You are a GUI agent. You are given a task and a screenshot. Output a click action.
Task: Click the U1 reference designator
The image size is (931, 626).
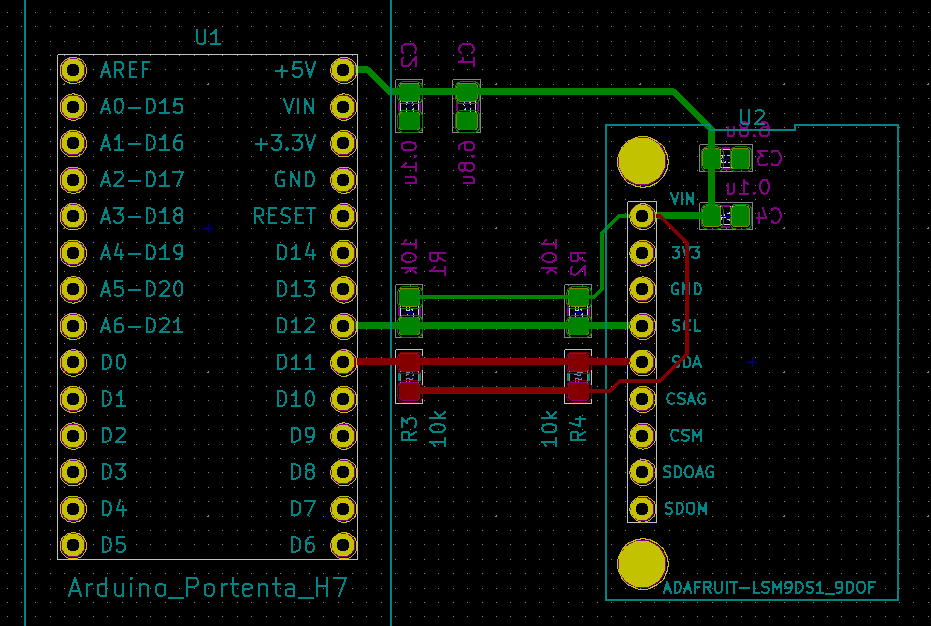click(208, 37)
